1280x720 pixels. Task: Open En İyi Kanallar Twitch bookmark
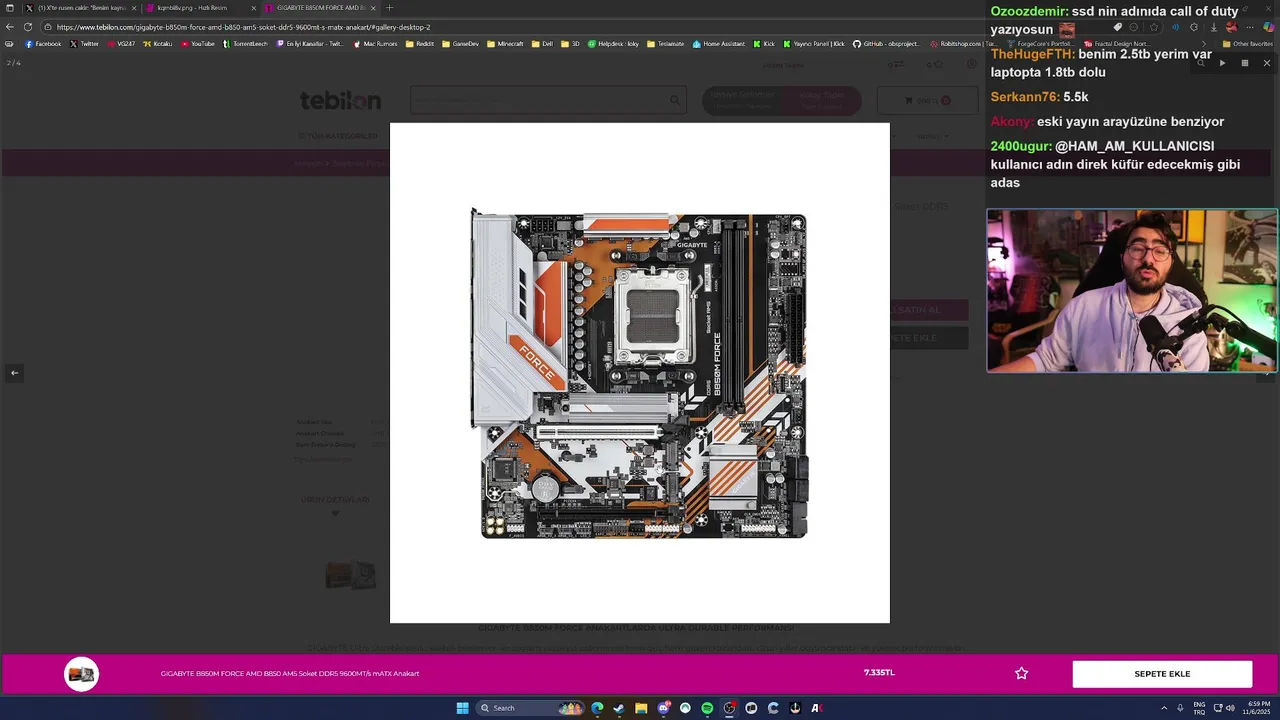tap(310, 44)
